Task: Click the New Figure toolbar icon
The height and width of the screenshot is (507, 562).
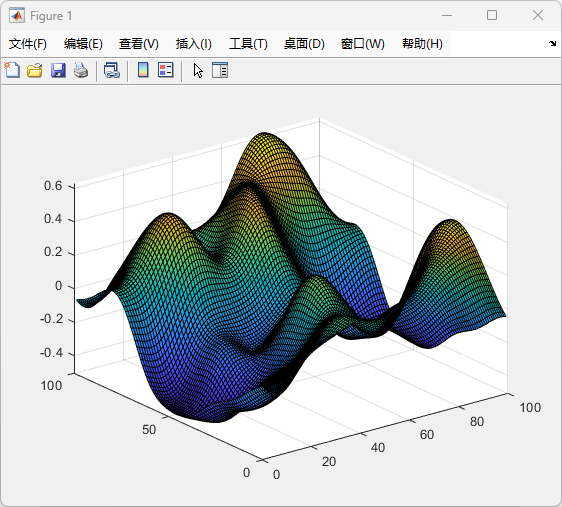Action: (x=12, y=70)
